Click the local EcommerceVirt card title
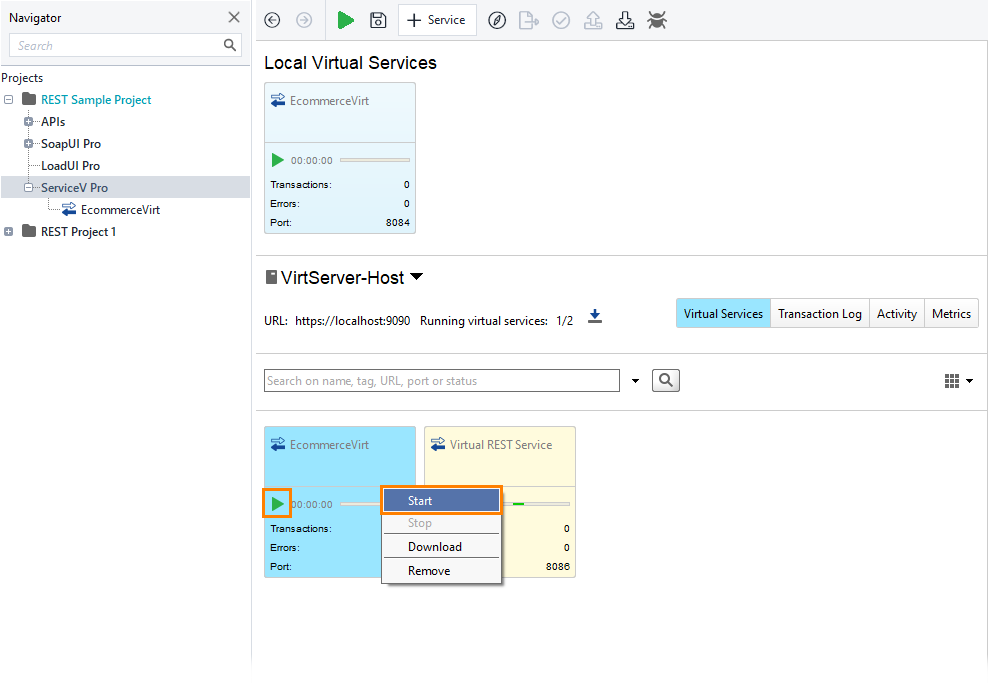Viewport: 988px width, 684px height. 329,101
